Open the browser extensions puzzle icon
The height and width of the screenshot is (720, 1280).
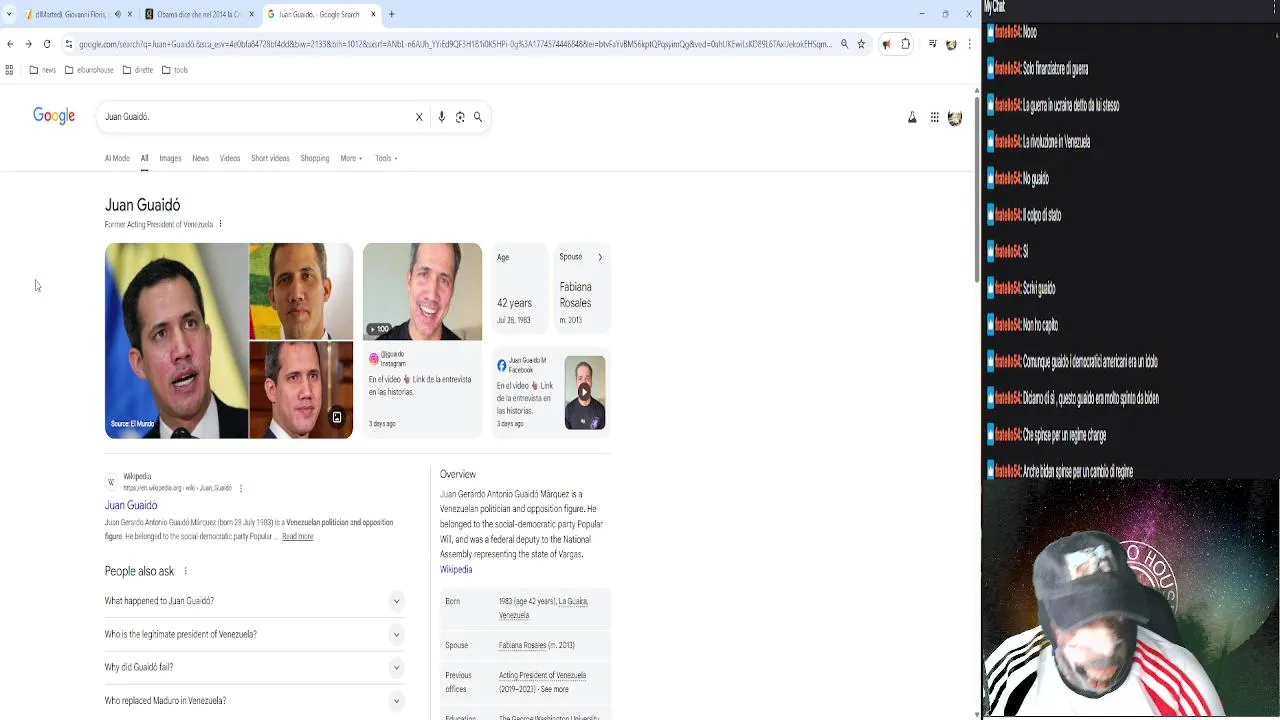pyautogui.click(x=906, y=44)
